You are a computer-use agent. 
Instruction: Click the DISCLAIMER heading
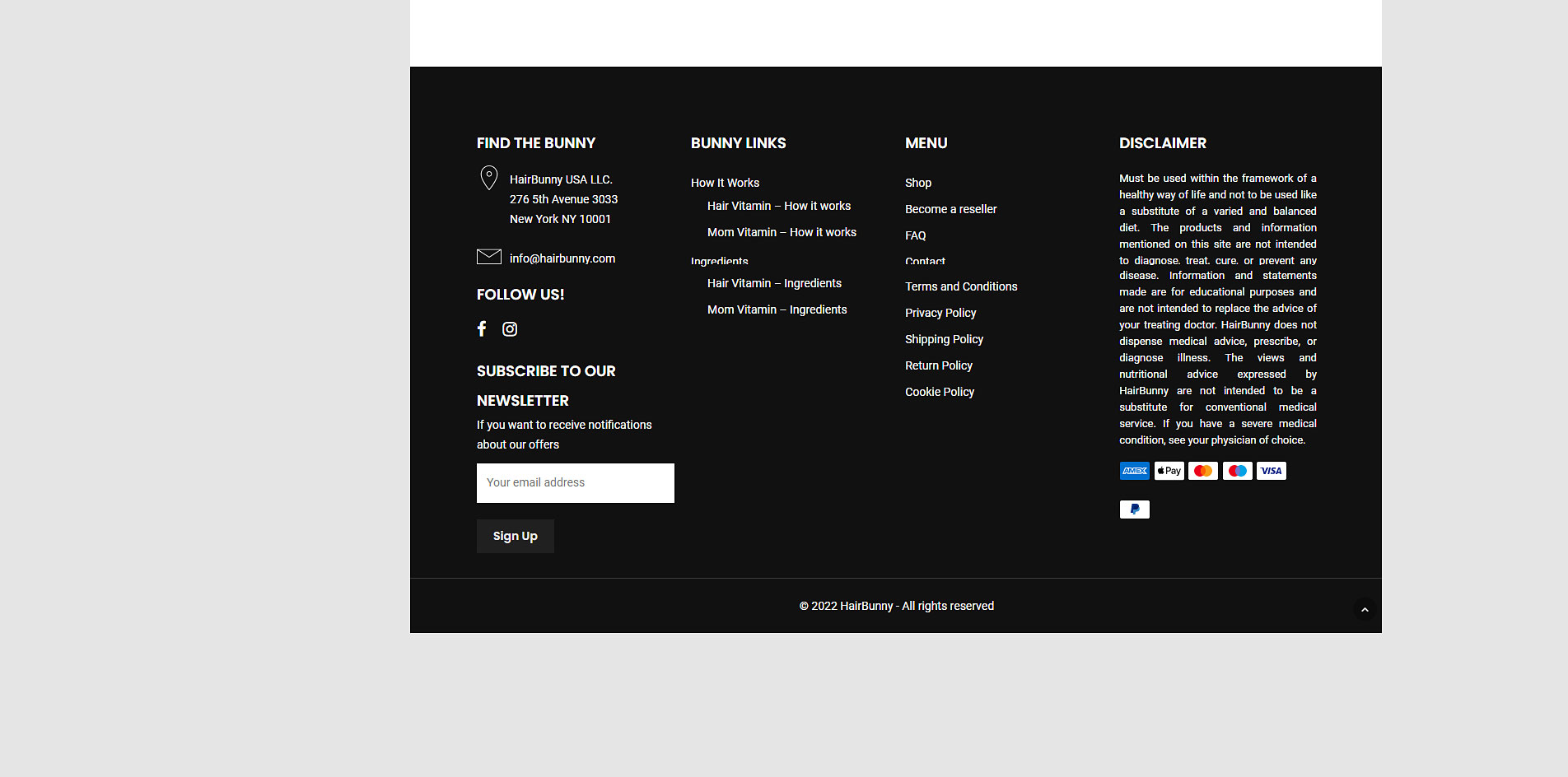(1162, 143)
